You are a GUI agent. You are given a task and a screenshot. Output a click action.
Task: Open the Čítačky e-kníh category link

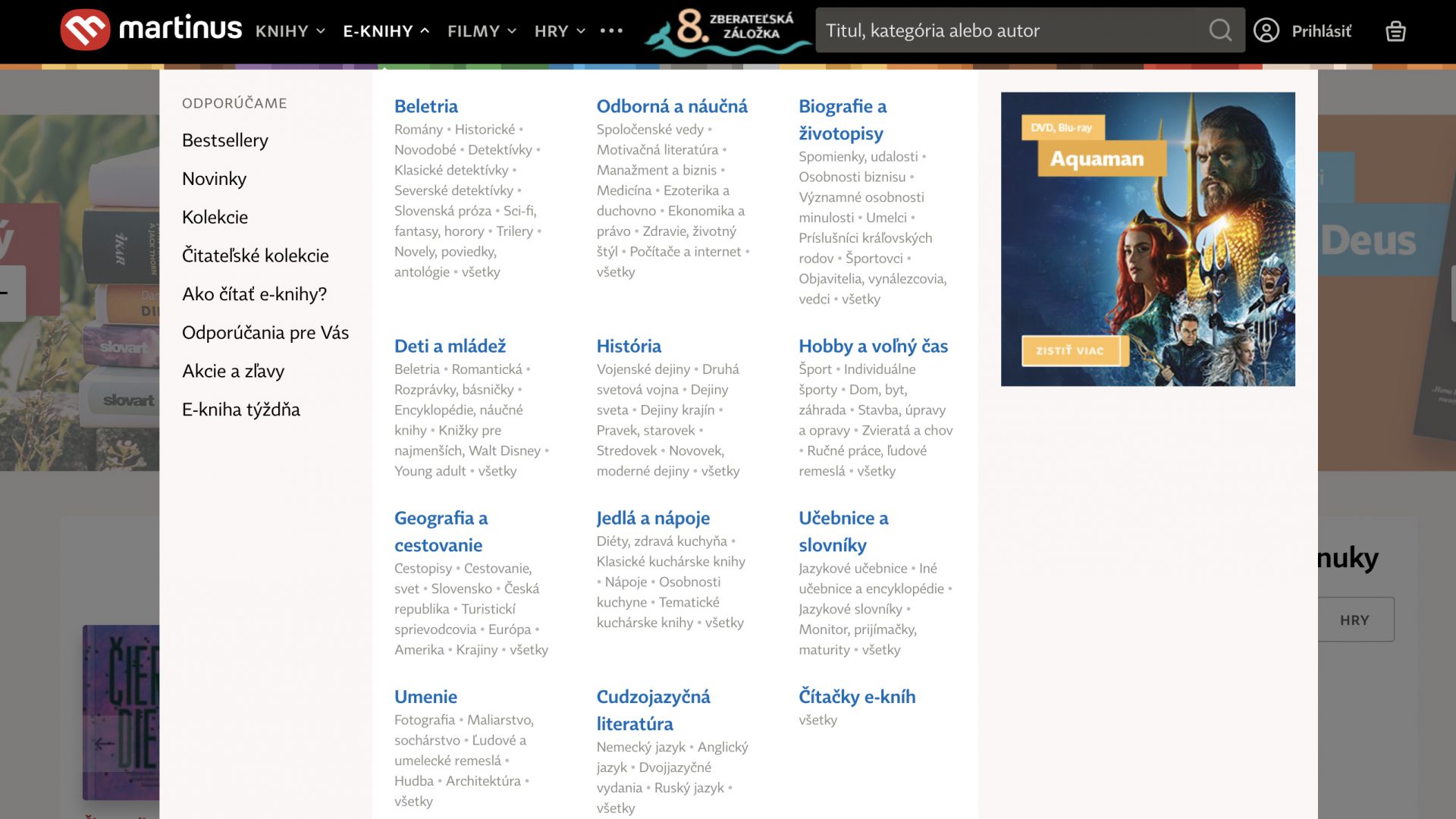pos(857,696)
